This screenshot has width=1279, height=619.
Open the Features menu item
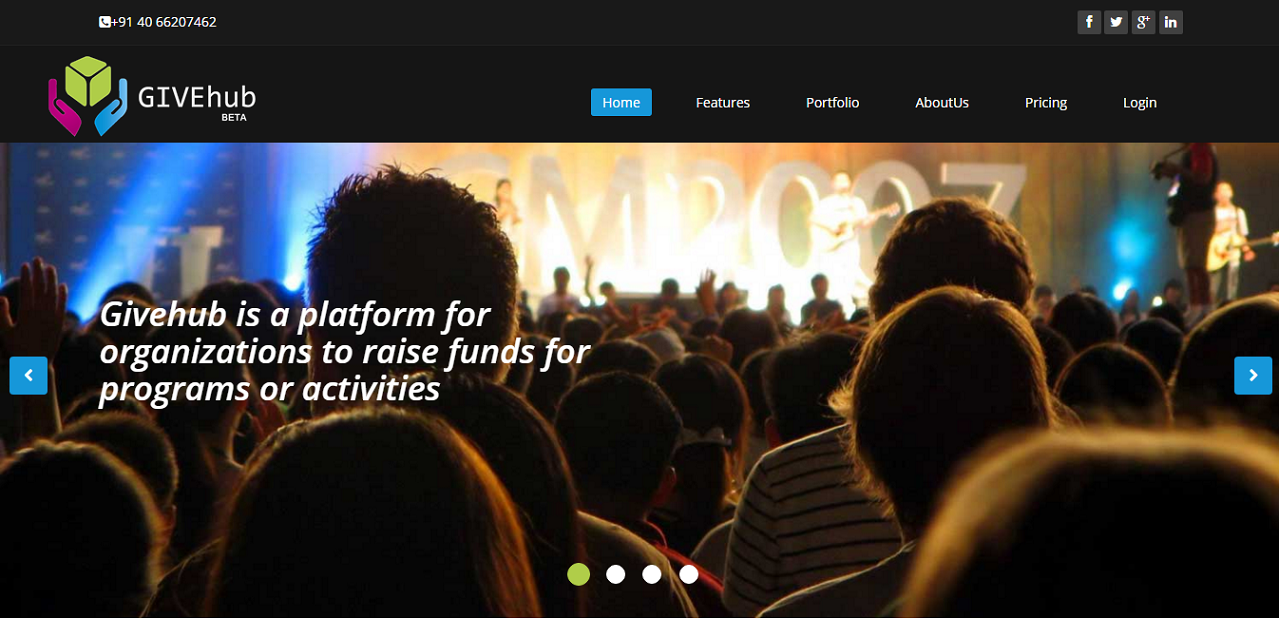723,102
